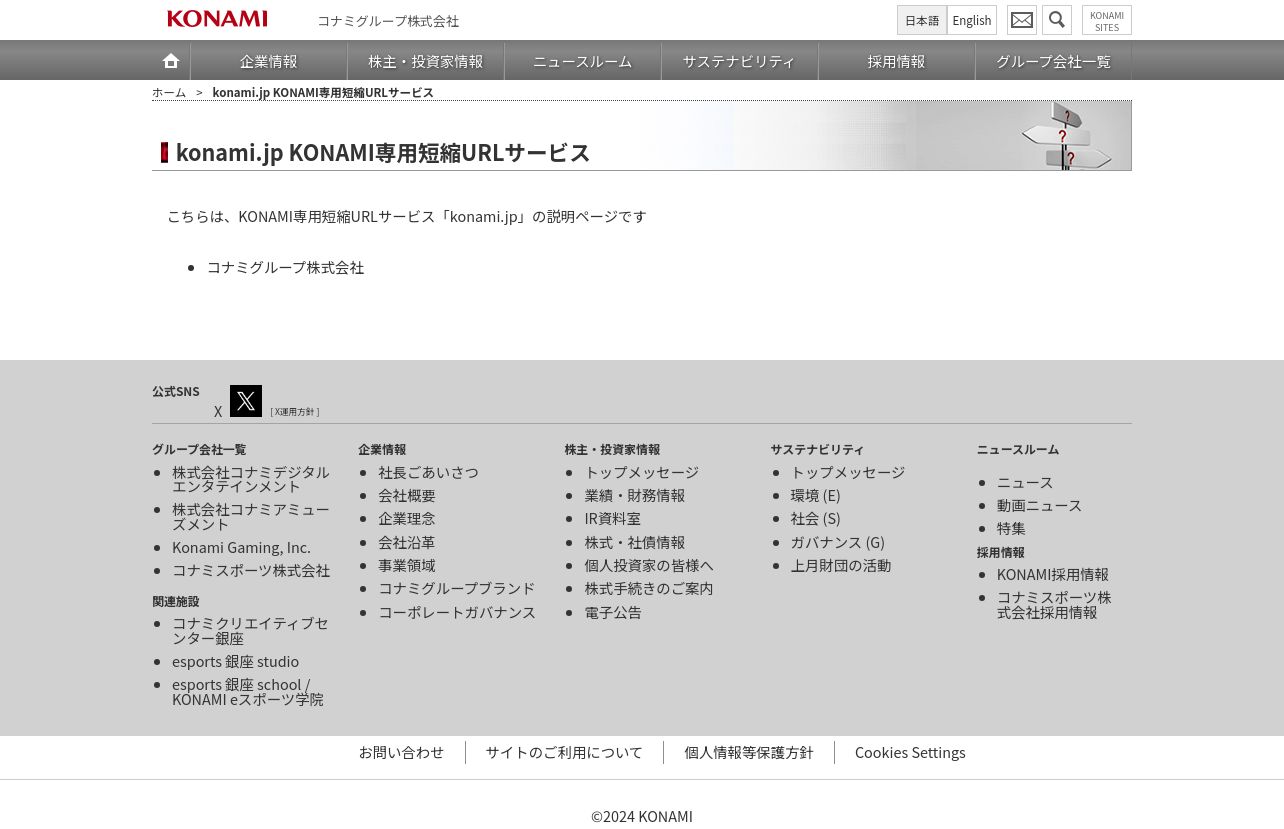Open 株式会社コナミアミューズメント footer link

tap(251, 516)
